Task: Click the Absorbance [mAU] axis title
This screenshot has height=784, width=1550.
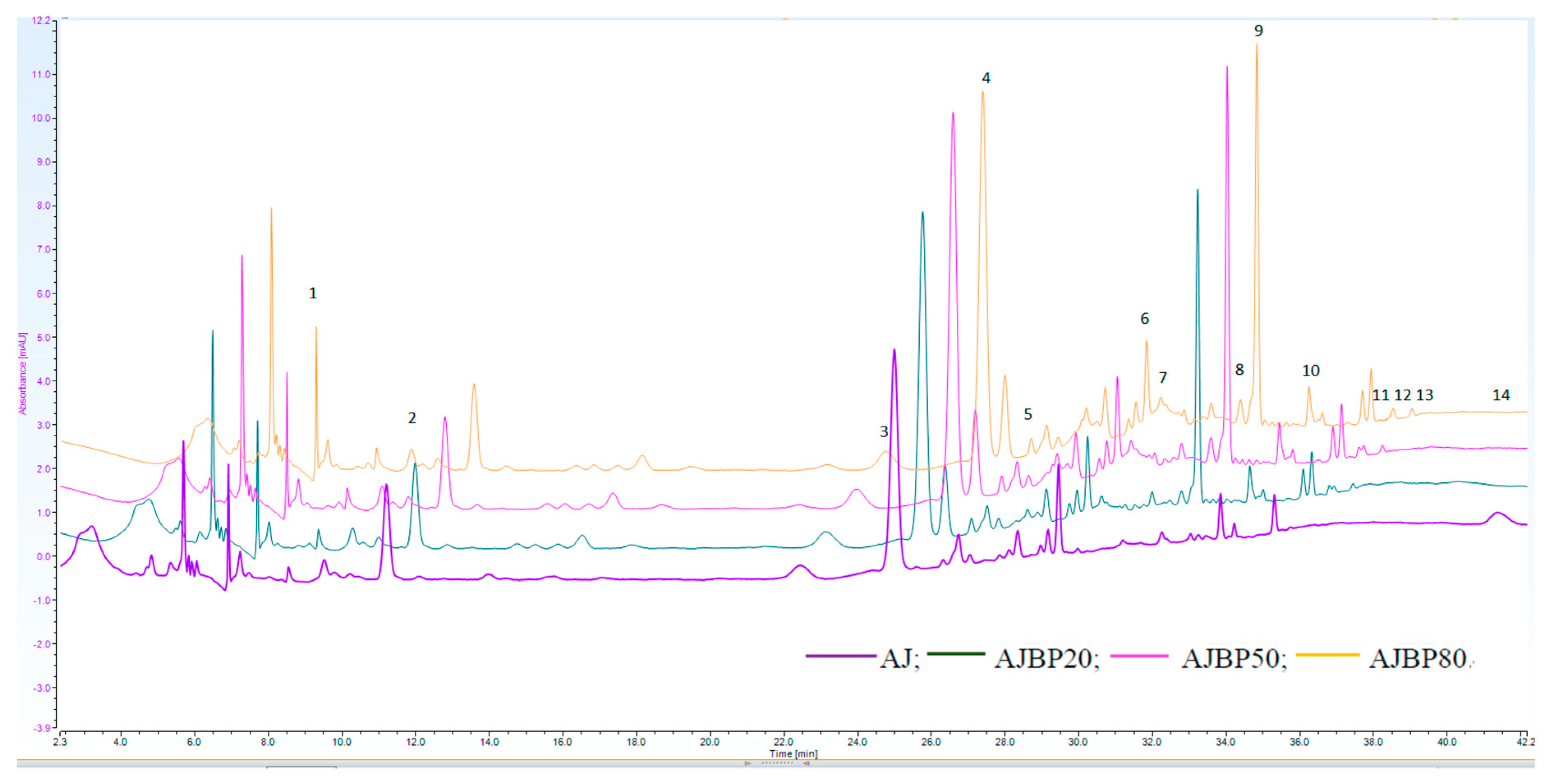Action: click(x=23, y=373)
